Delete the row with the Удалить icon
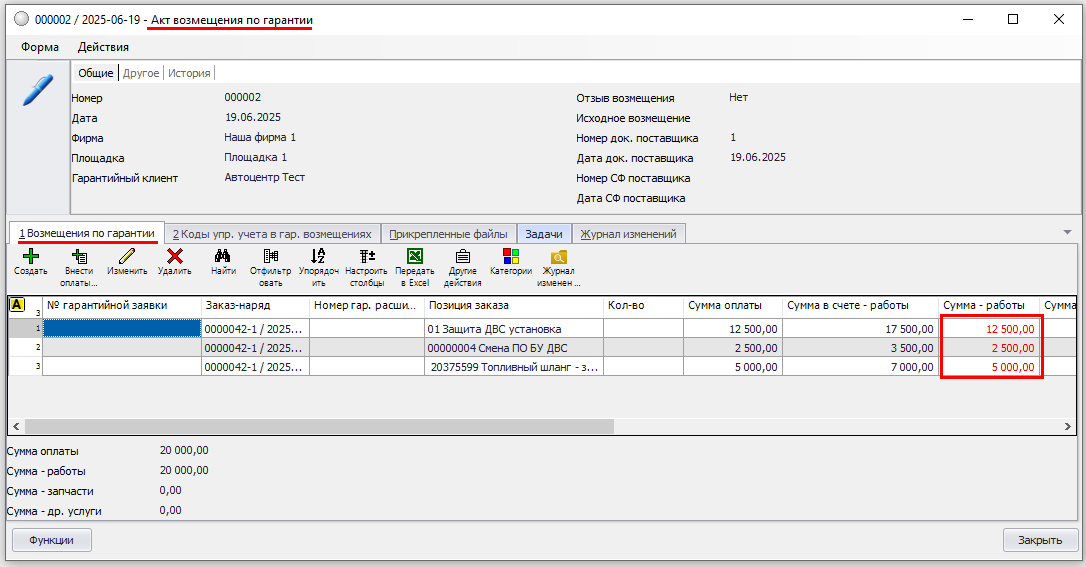 tap(175, 257)
